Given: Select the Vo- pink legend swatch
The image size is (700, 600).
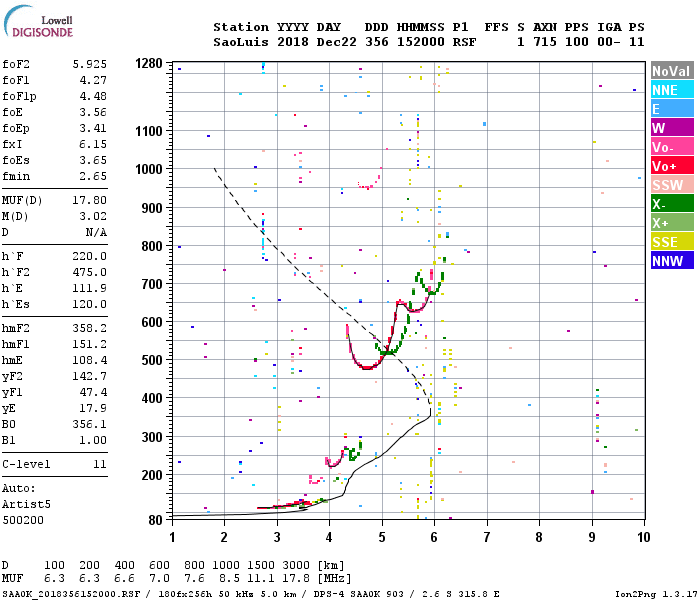Looking at the screenshot, I should 672,147.
